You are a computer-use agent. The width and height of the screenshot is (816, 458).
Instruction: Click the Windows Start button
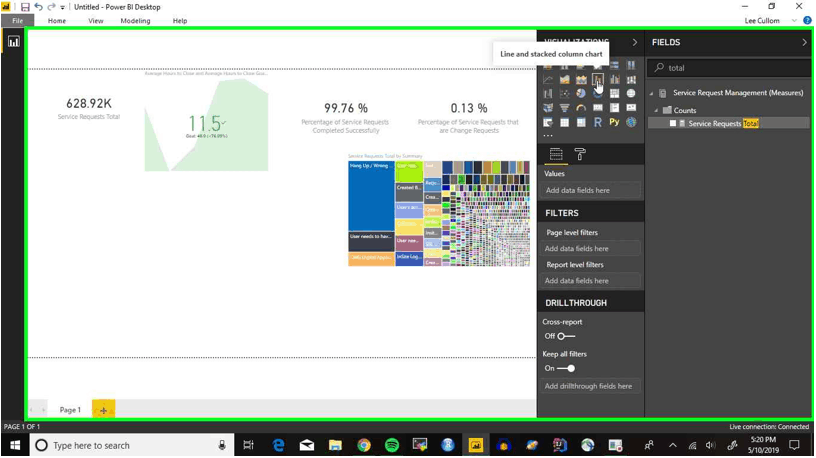click(x=15, y=446)
